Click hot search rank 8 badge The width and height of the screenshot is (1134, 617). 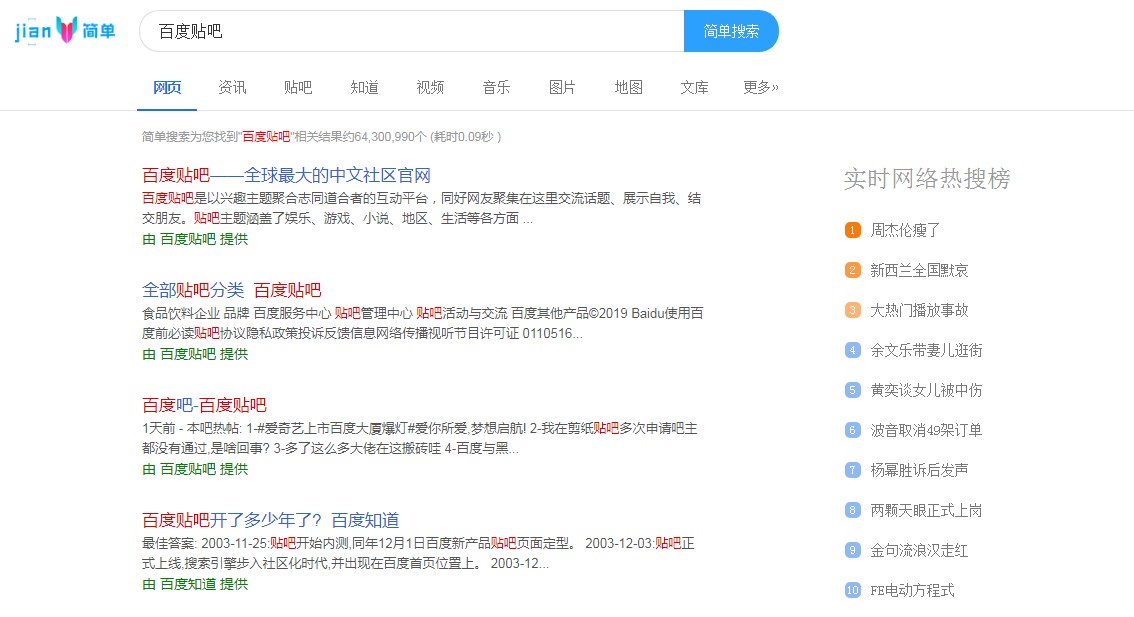[853, 511]
